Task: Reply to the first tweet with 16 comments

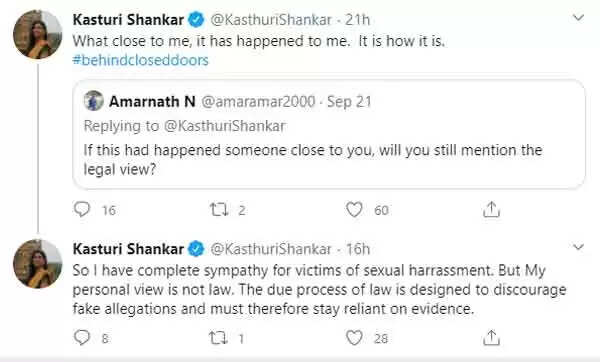Action: [82, 209]
